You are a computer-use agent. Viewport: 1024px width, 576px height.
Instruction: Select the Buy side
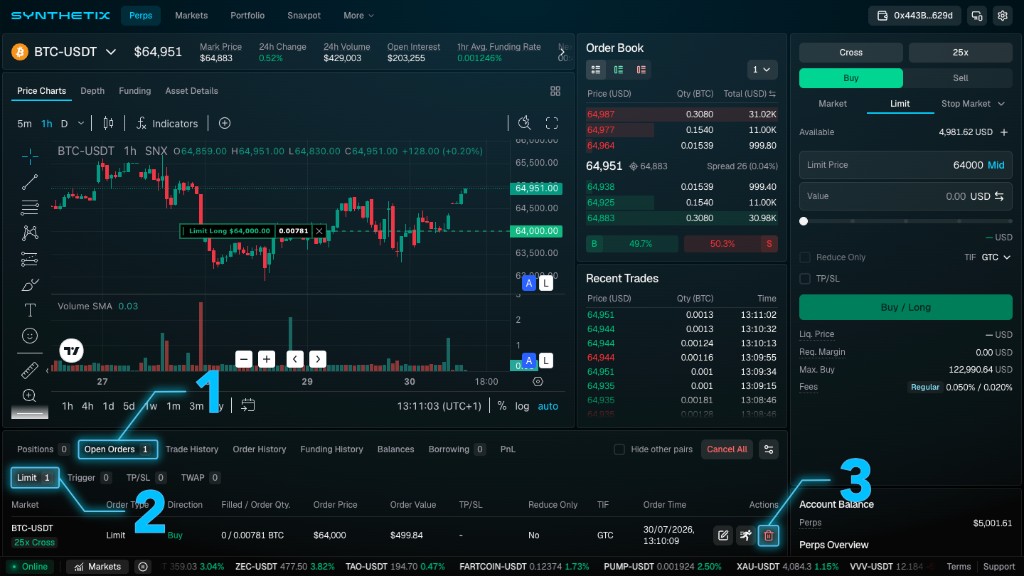click(851, 78)
